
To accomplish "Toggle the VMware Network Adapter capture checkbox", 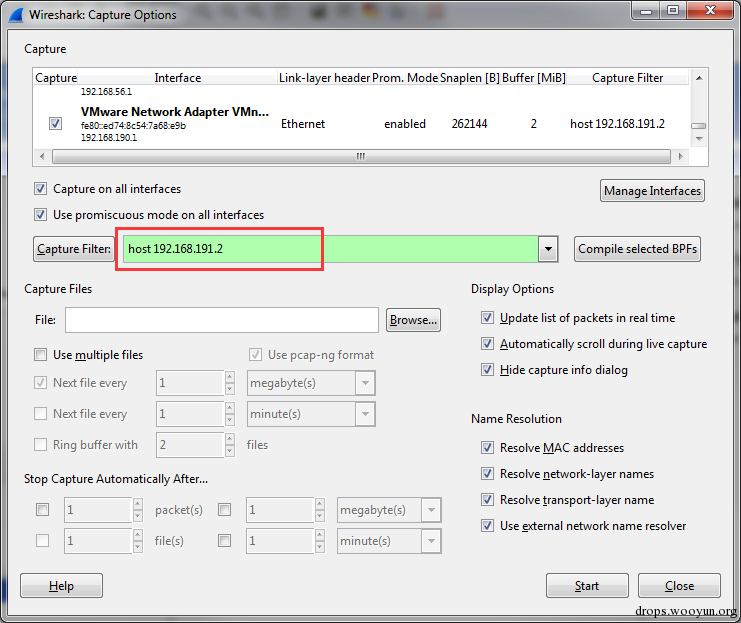I will coord(55,124).
